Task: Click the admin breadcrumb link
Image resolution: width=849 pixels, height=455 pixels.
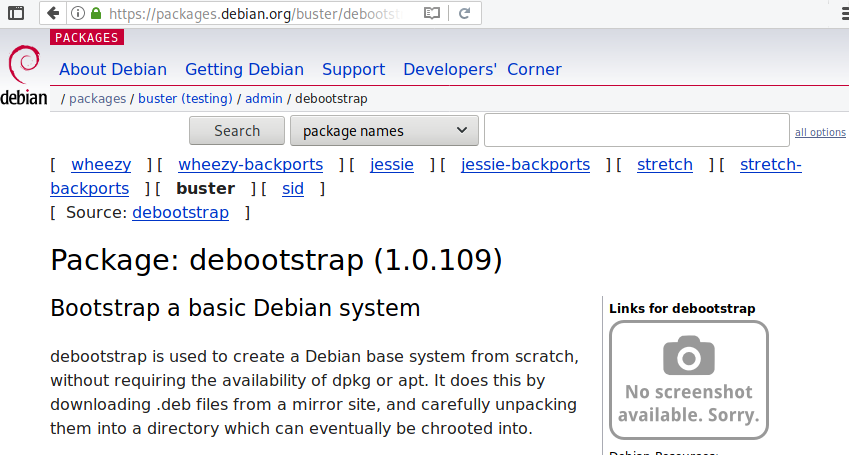Action: pyautogui.click(x=264, y=99)
